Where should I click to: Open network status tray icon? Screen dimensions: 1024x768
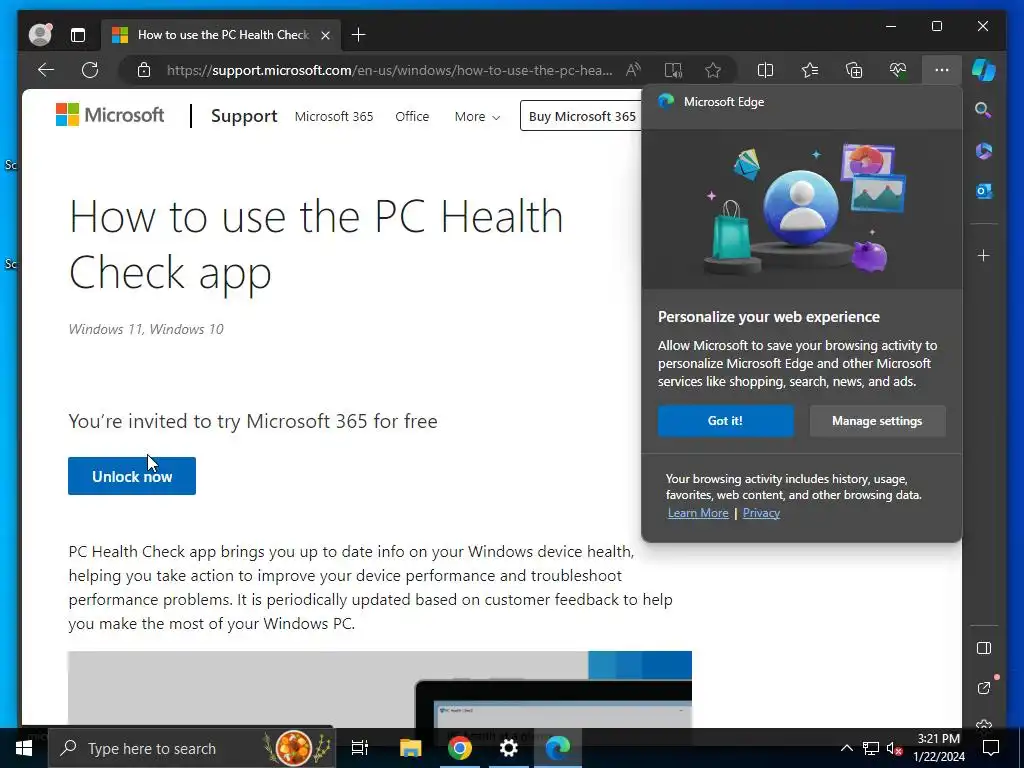tap(871, 748)
